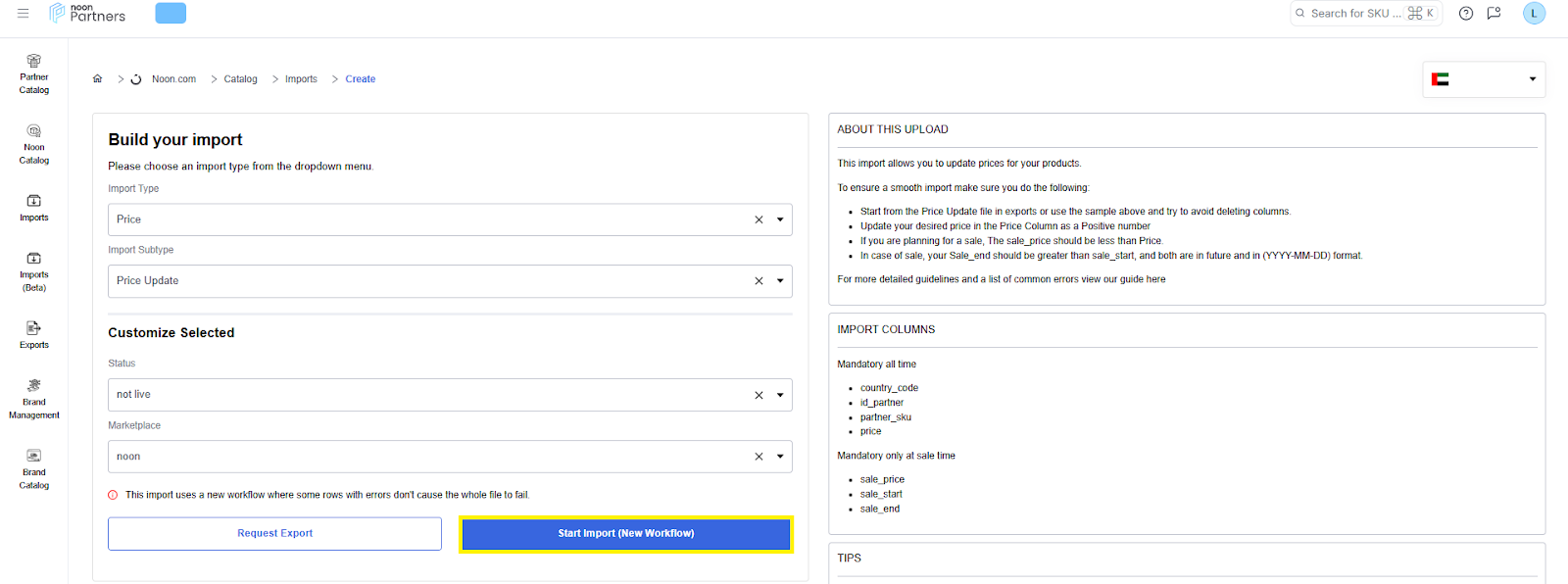Click Catalog breadcrumb link

point(240,79)
